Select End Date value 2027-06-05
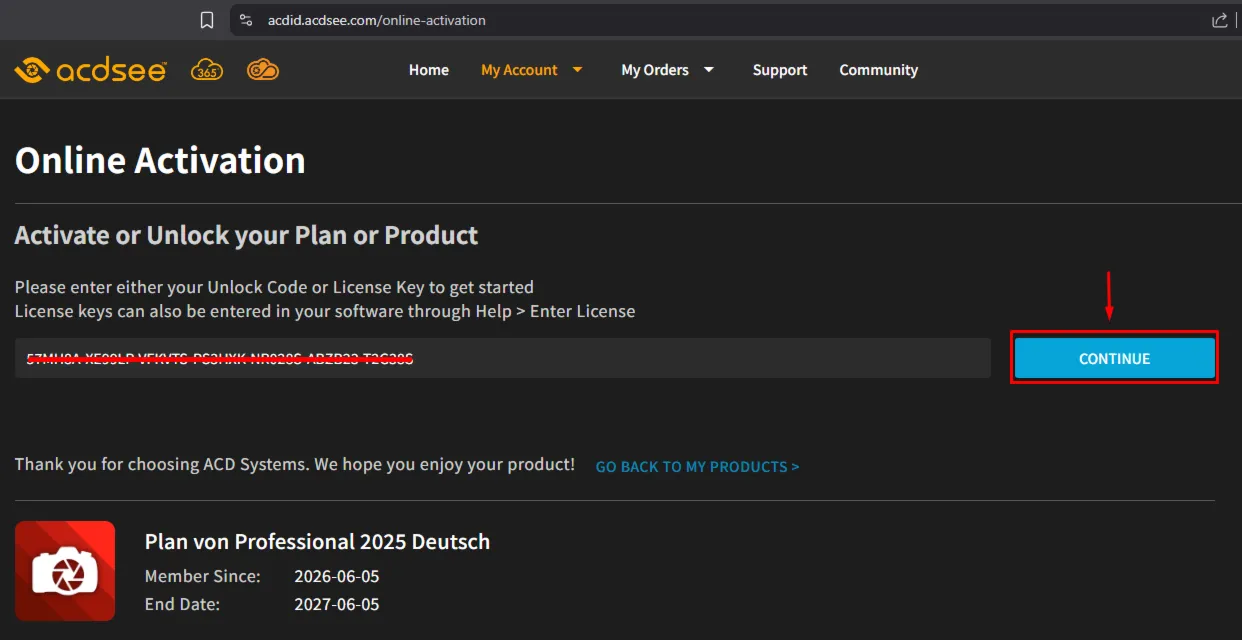The image size is (1242, 640). (337, 604)
